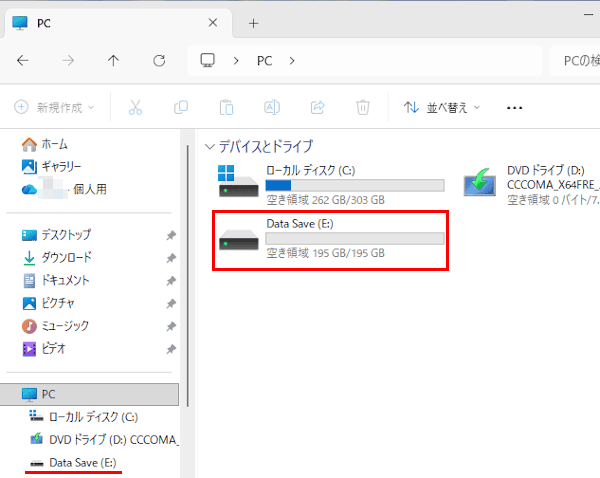600x478 pixels.
Task: Open ダウンロード in quick access
Action: pyautogui.click(x=57, y=258)
